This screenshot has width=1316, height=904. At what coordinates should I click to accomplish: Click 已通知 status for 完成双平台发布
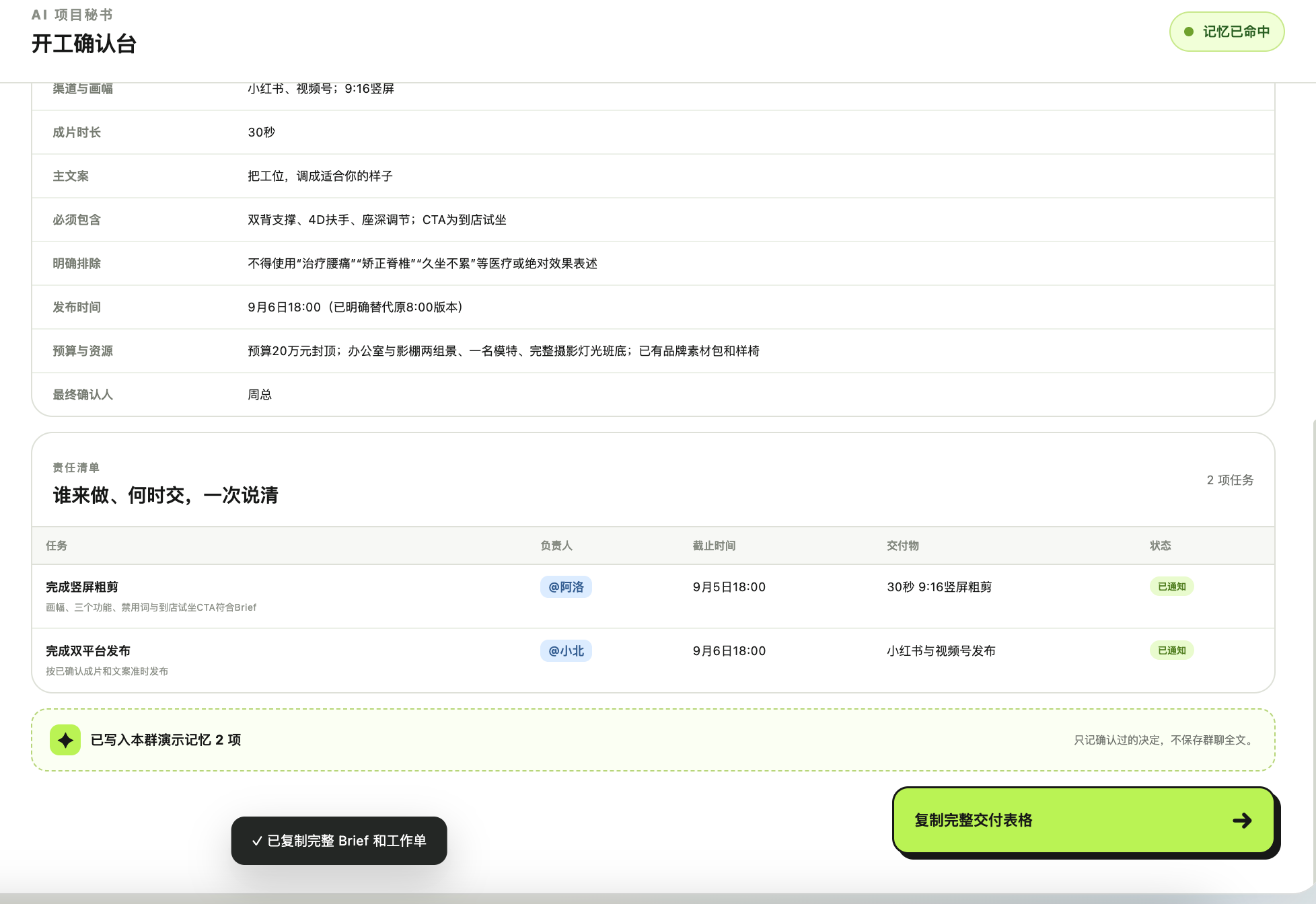(1171, 650)
